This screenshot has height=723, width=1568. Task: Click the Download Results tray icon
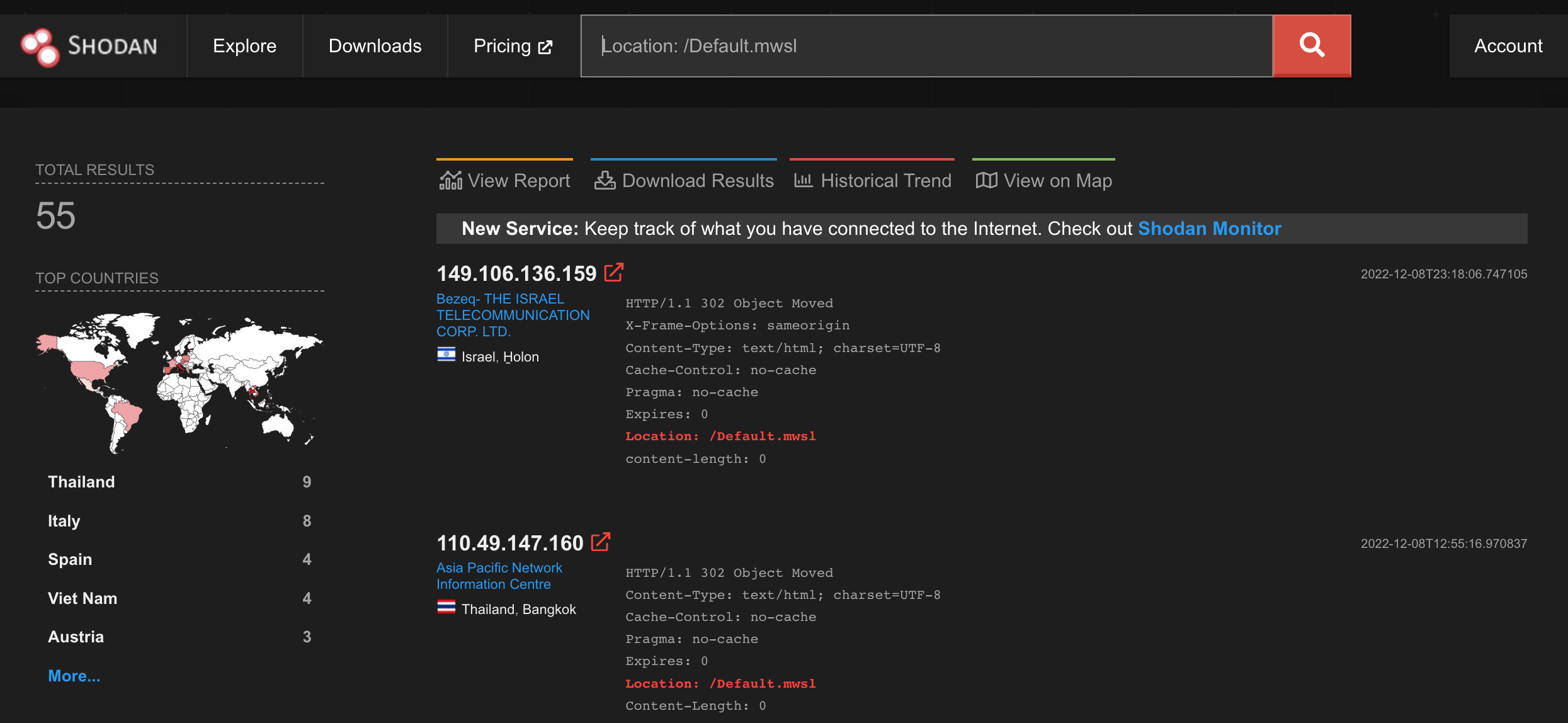(605, 181)
